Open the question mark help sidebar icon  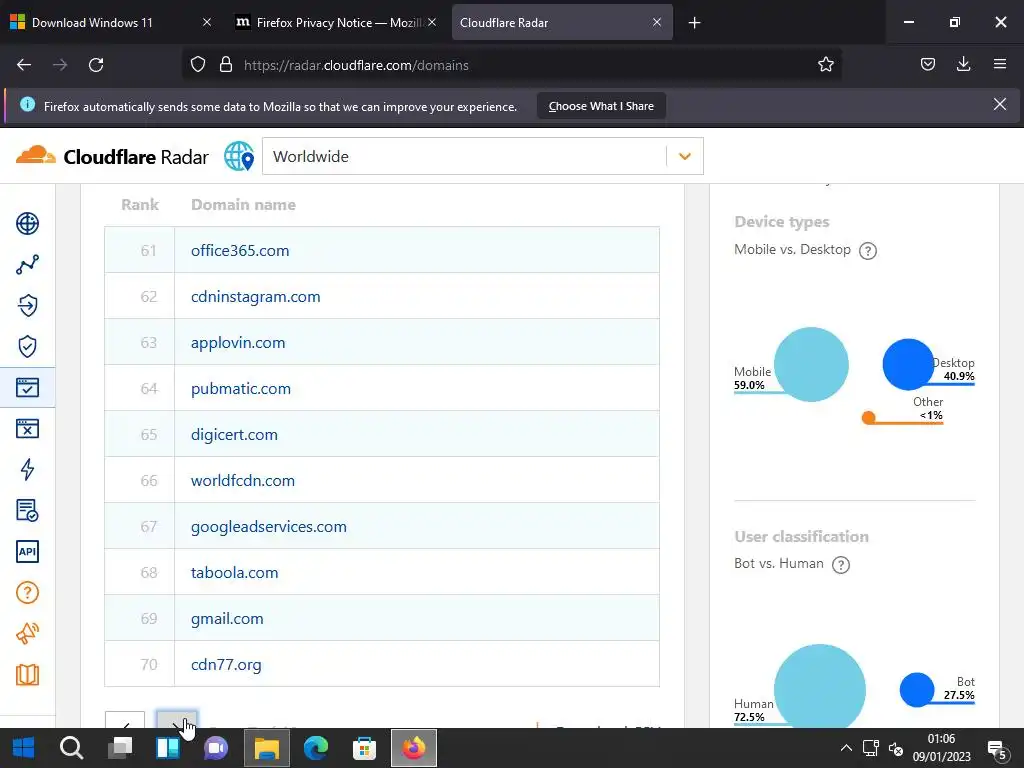click(27, 592)
